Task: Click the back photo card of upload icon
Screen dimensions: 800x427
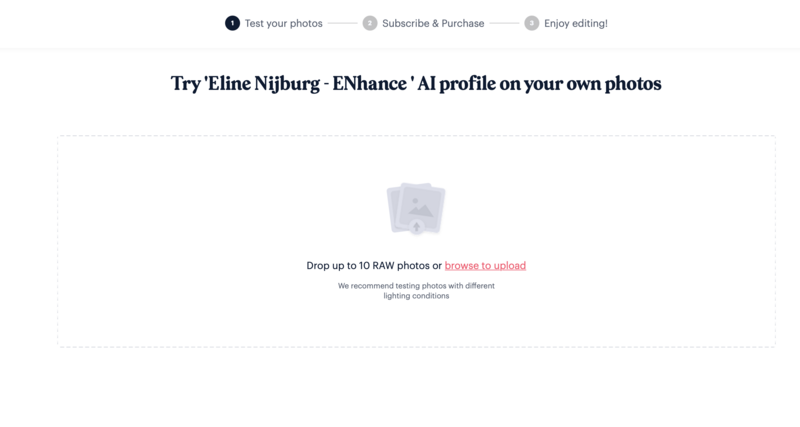Action: 393,209
